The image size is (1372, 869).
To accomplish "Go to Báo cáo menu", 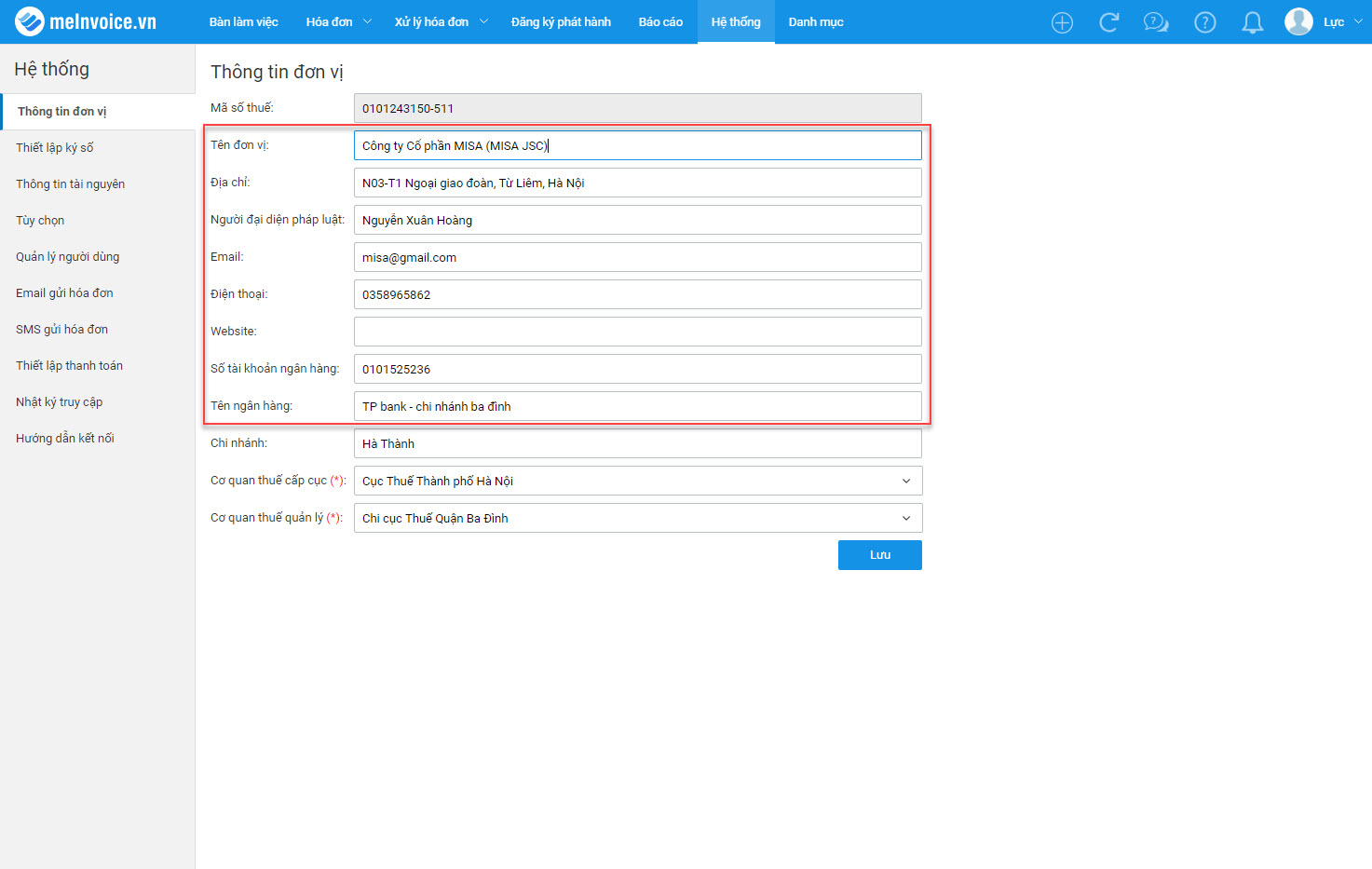I will (x=660, y=21).
